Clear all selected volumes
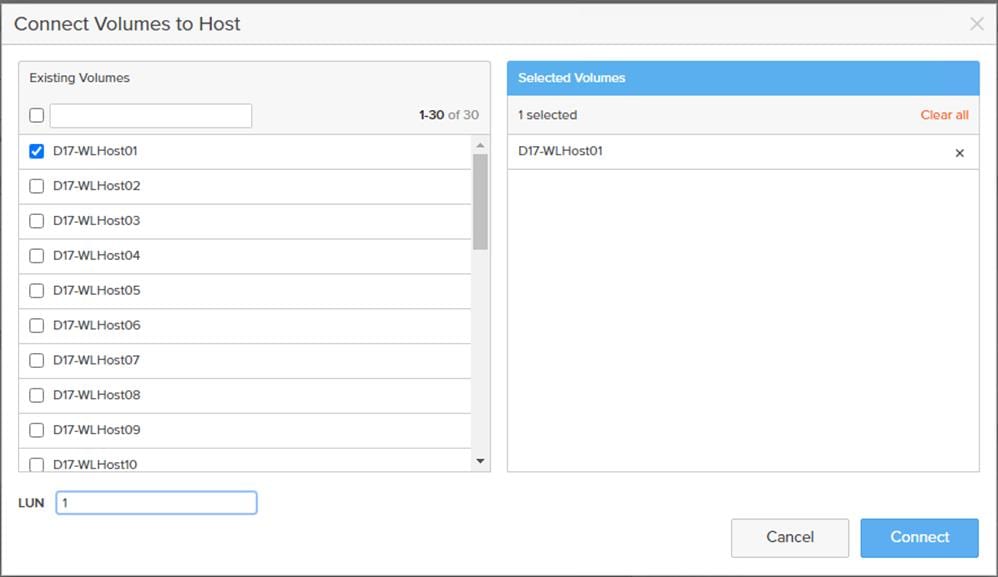 pos(944,115)
